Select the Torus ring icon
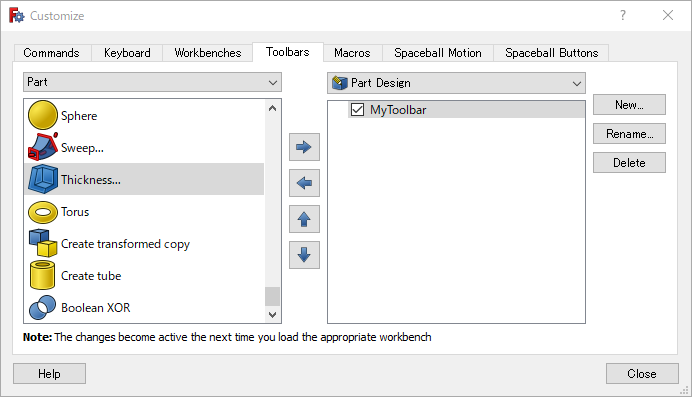This screenshot has height=397, width=692. [43, 212]
